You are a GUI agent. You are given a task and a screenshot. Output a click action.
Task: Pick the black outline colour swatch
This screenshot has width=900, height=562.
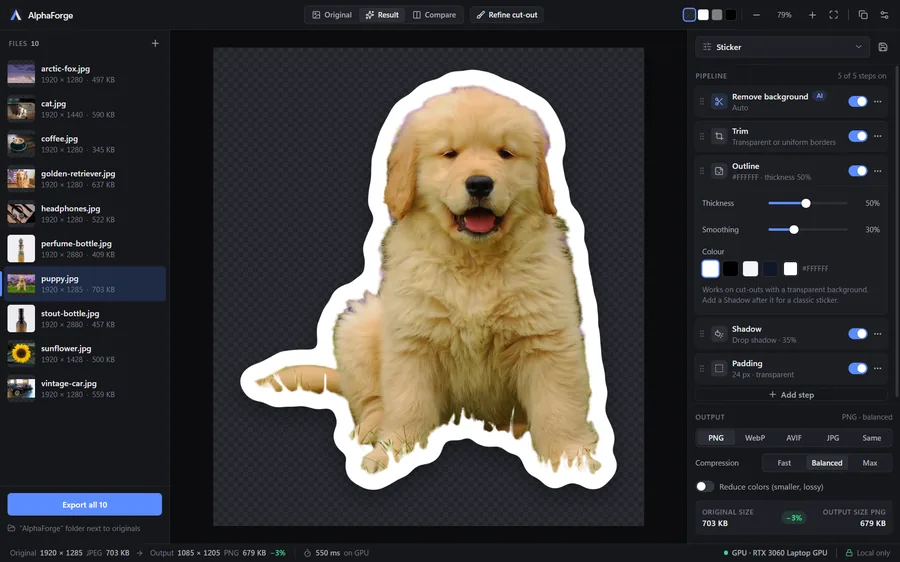point(730,269)
